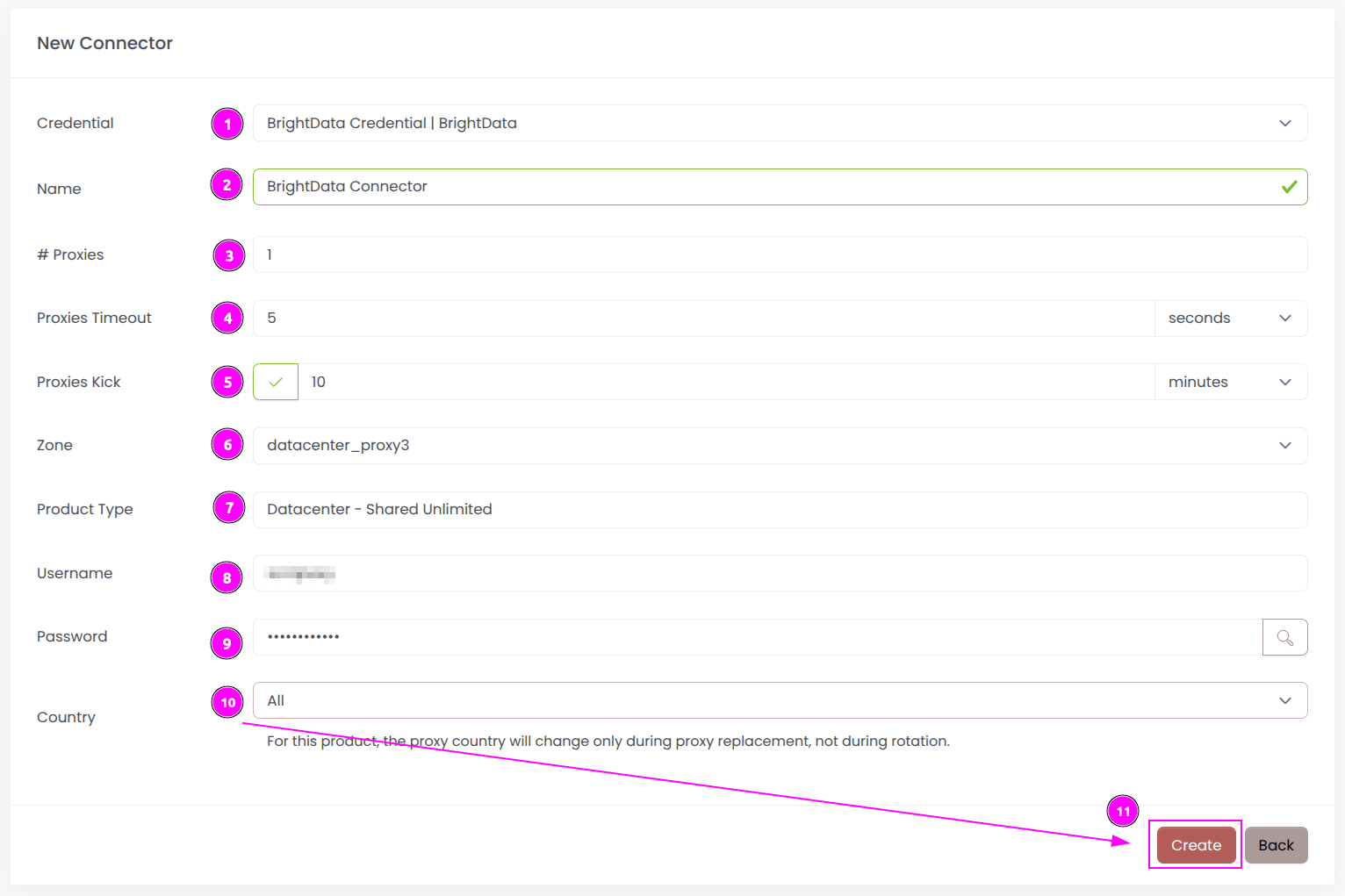Click the 'Username' label
1345x896 pixels.
75,573
